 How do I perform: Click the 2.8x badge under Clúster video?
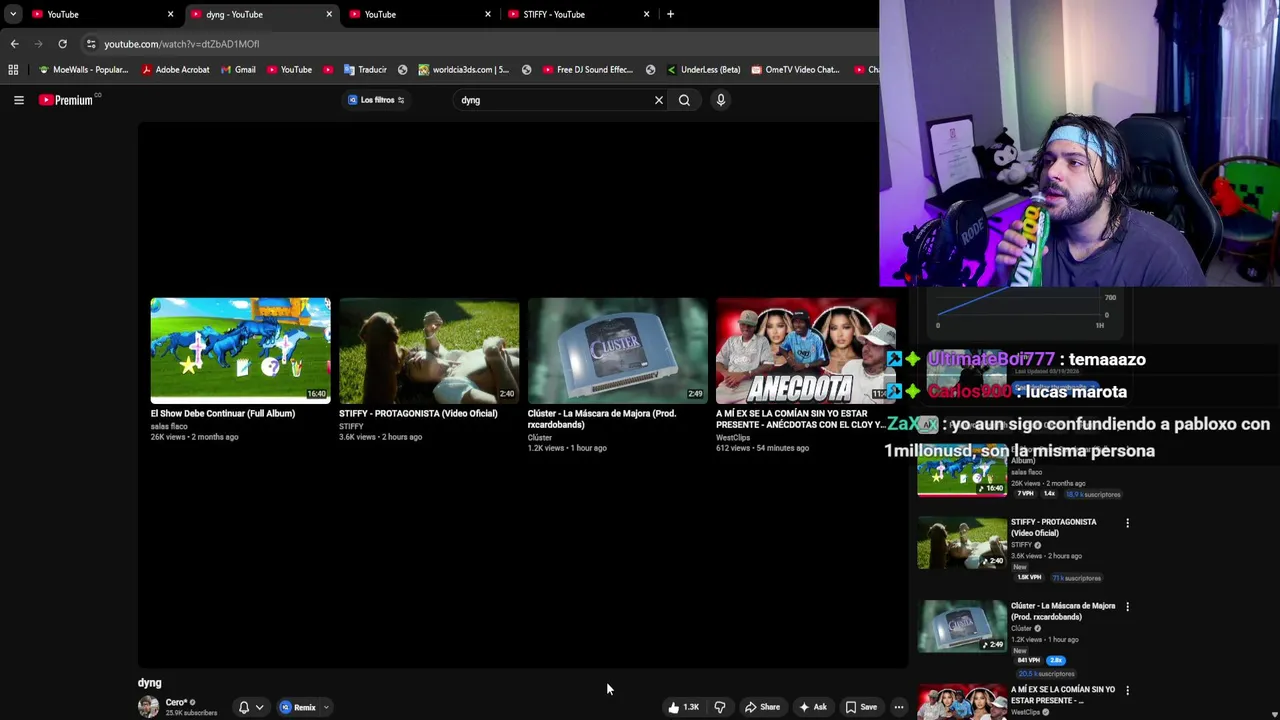tap(1056, 660)
